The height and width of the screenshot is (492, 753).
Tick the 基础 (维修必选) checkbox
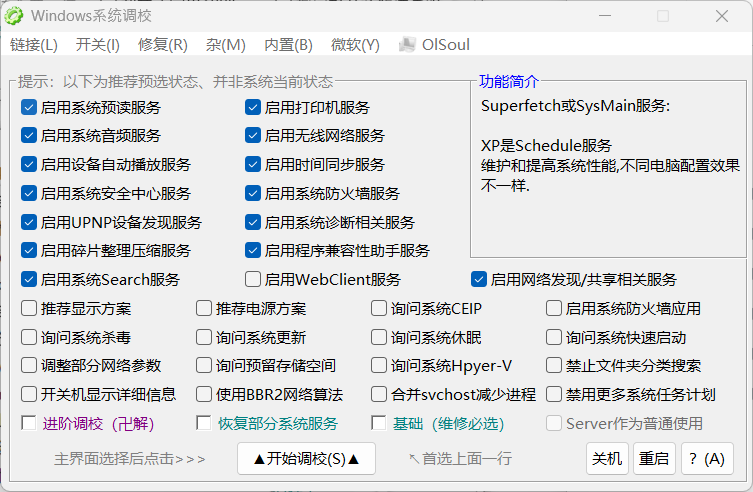379,423
